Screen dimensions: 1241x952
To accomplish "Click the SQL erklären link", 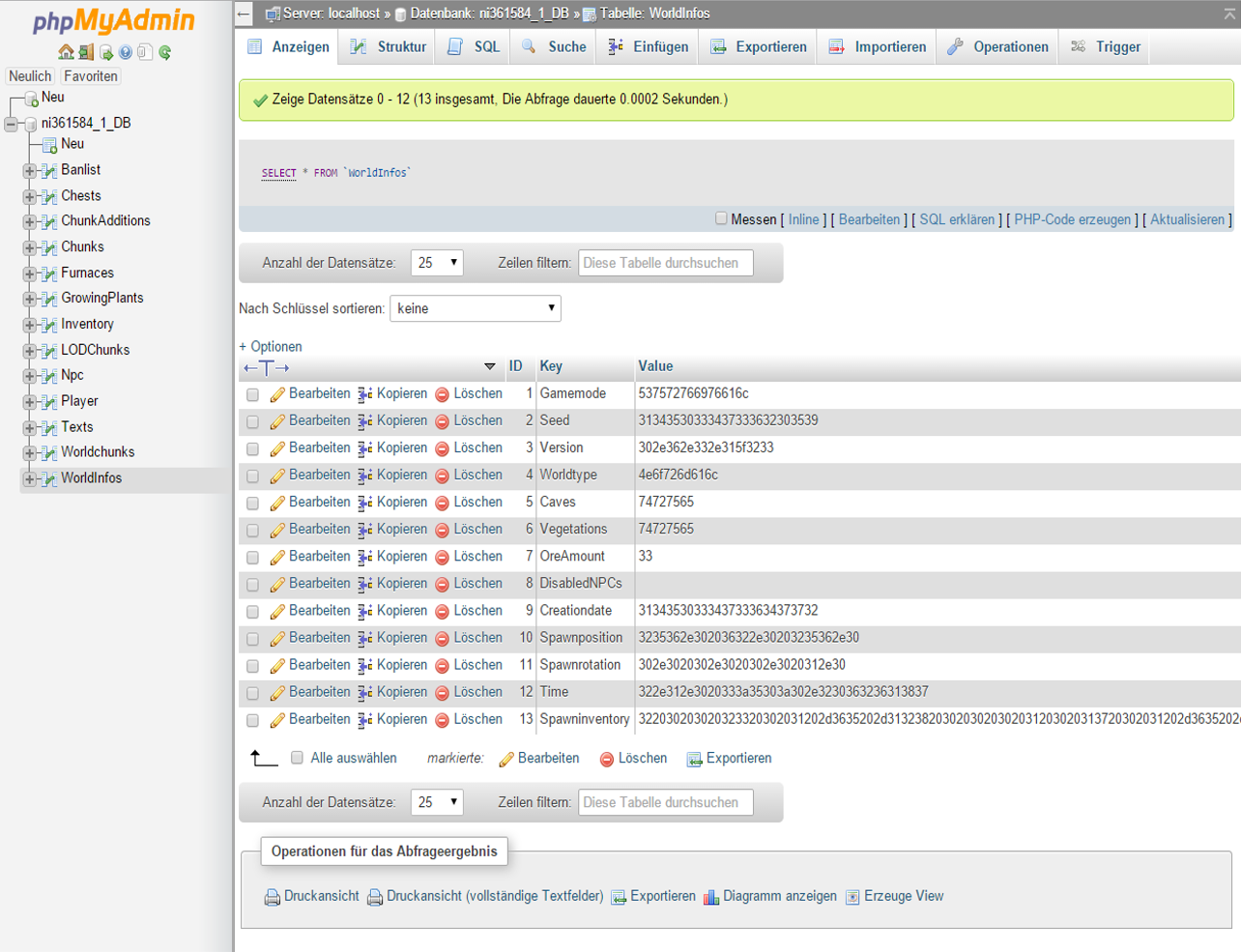I will point(957,219).
